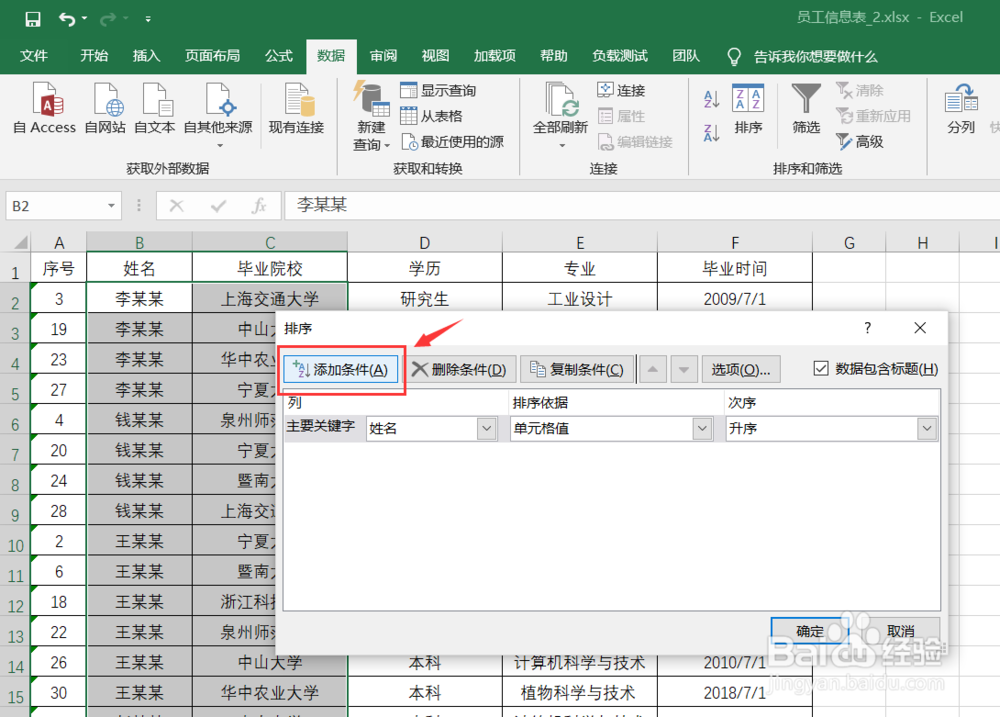This screenshot has width=1000, height=717.
Task: Open the 团队 team tab
Action: [686, 56]
